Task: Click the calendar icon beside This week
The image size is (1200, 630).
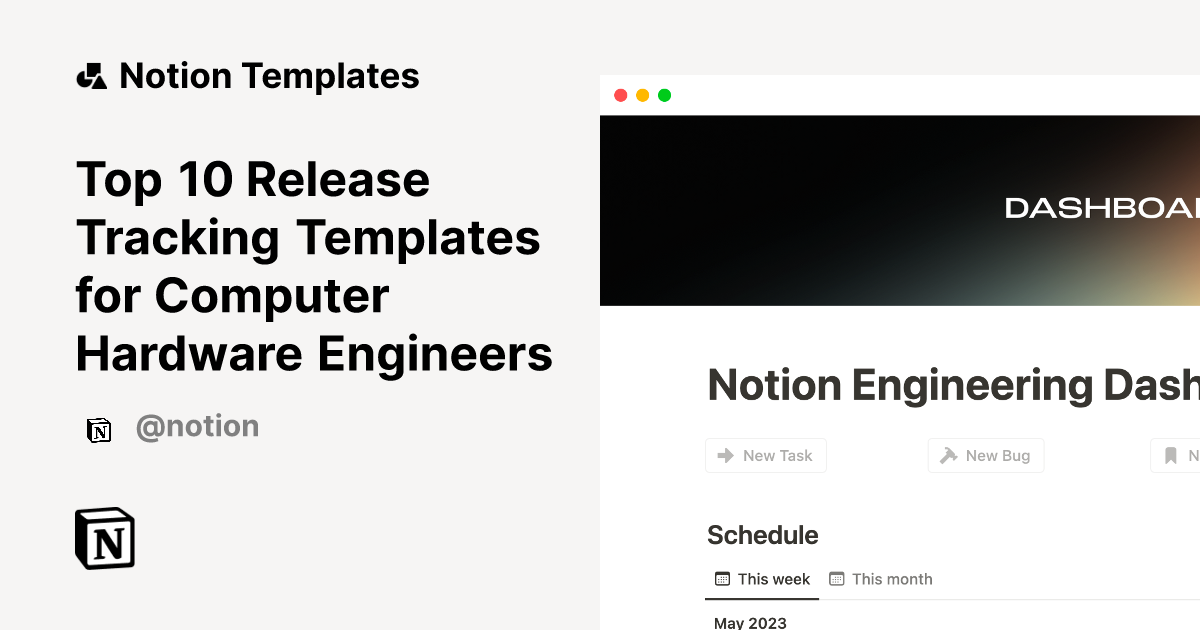Action: coord(721,578)
